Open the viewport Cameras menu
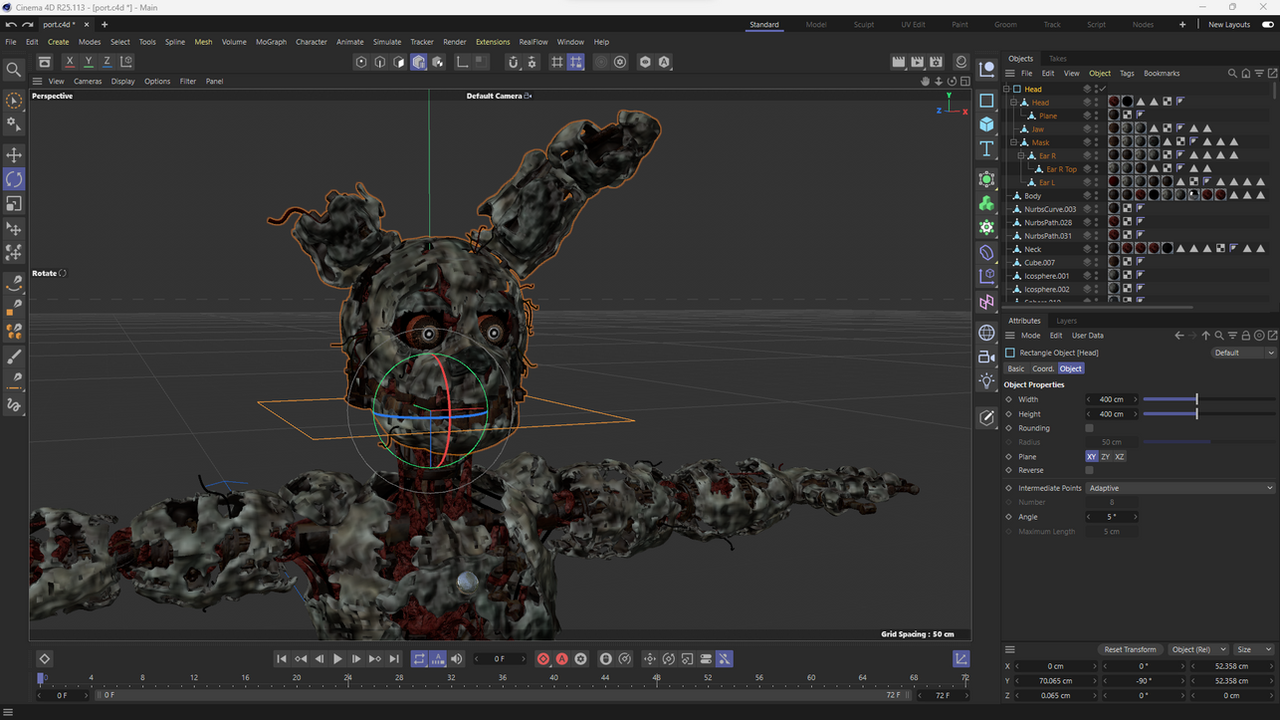This screenshot has height=720, width=1280. (x=87, y=81)
